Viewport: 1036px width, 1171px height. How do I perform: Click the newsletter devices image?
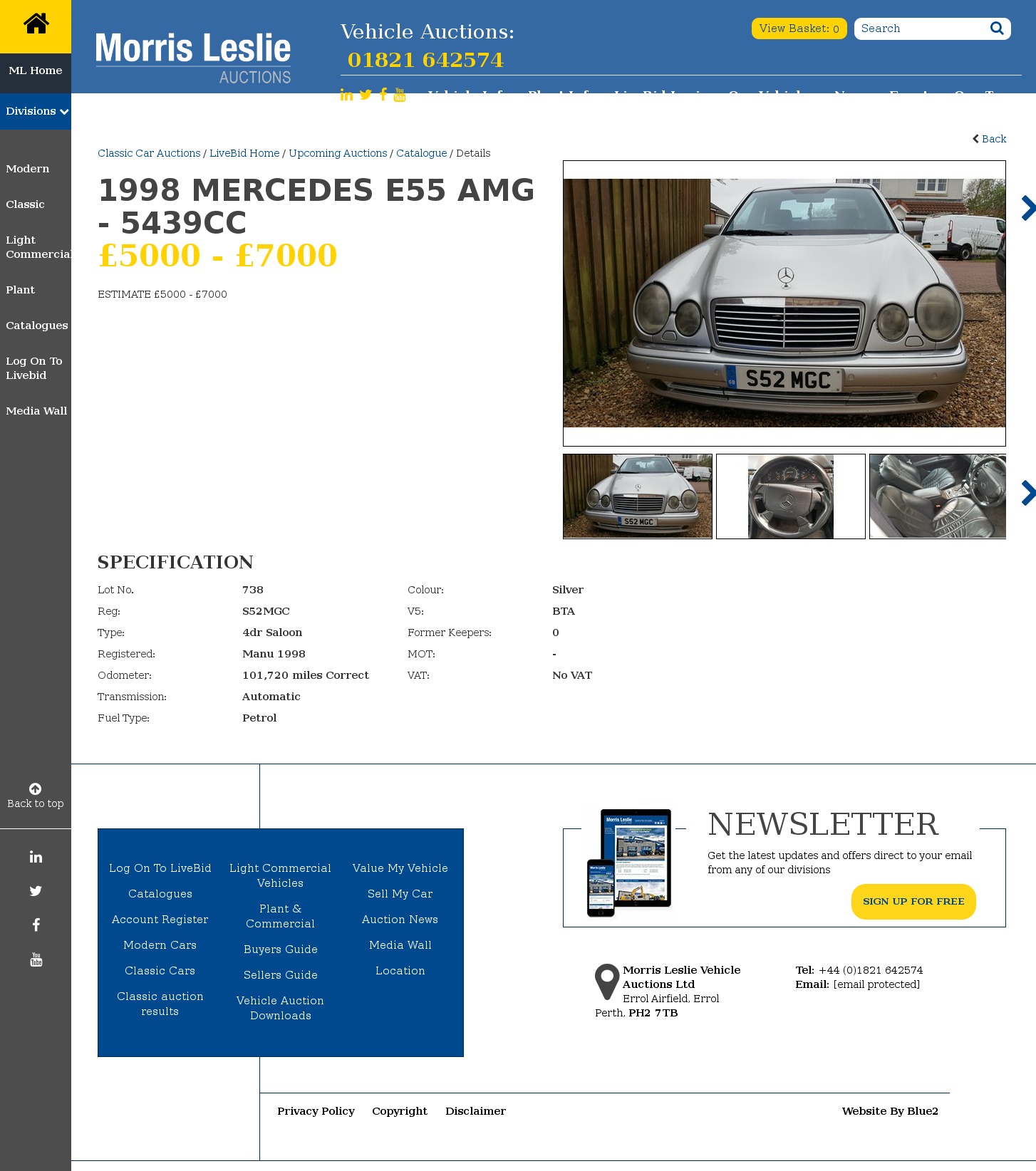pyautogui.click(x=629, y=863)
